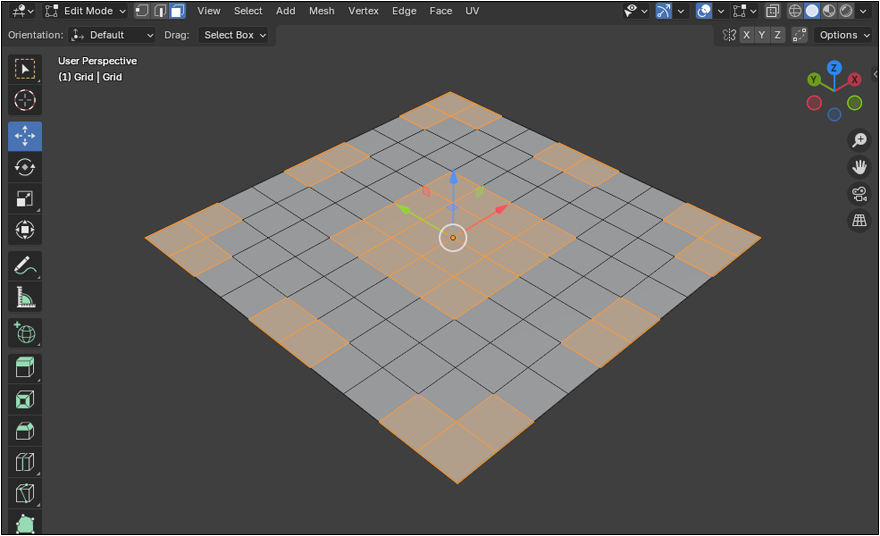This screenshot has height=536, width=880.
Task: Expand the Options dropdown
Action: tap(844, 35)
